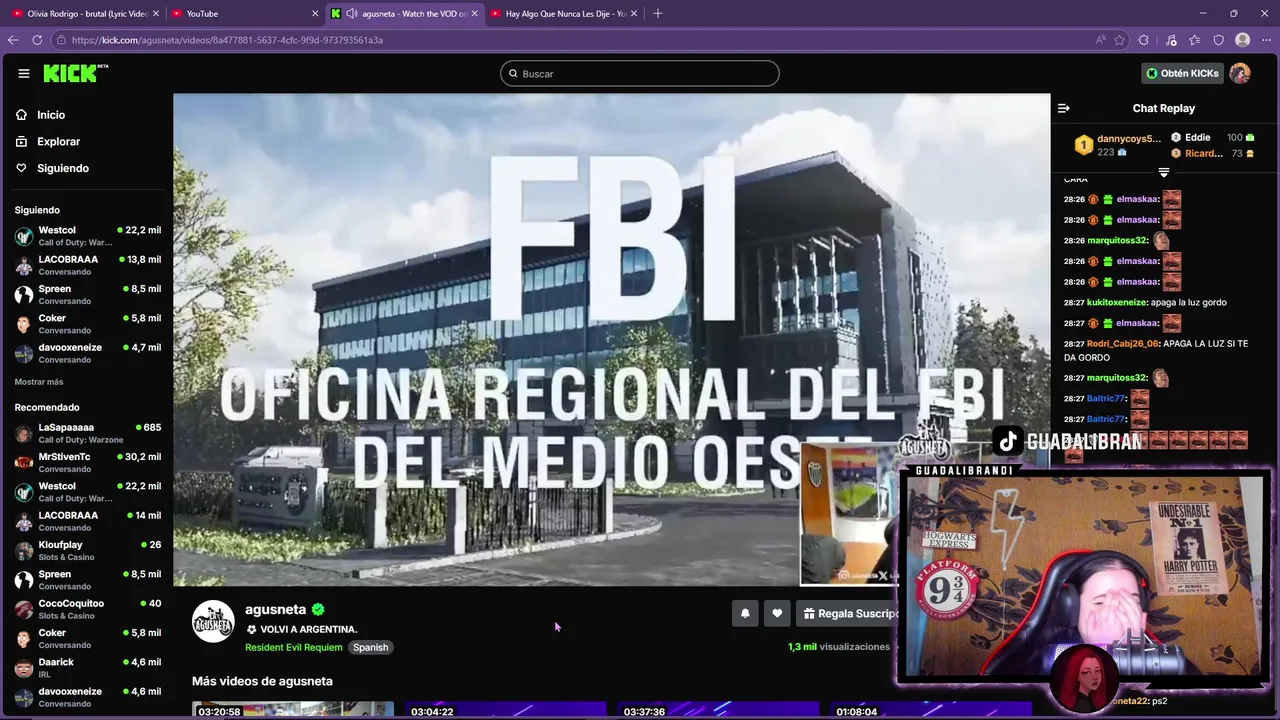The image size is (1280, 720).
Task: Open Westcol channel in Siguiendo list
Action: click(x=88, y=236)
